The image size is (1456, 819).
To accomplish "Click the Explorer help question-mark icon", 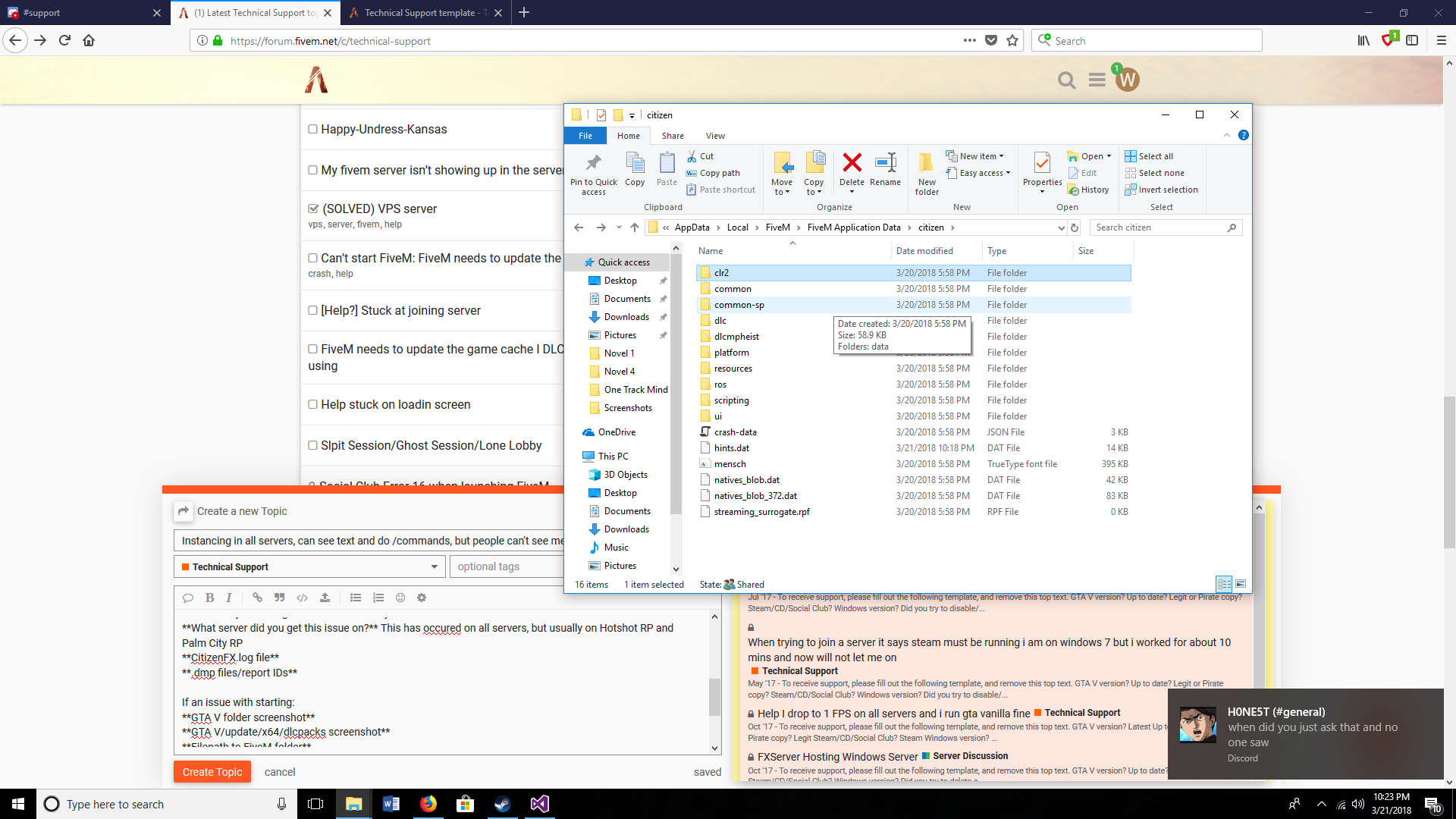I will click(x=1243, y=135).
